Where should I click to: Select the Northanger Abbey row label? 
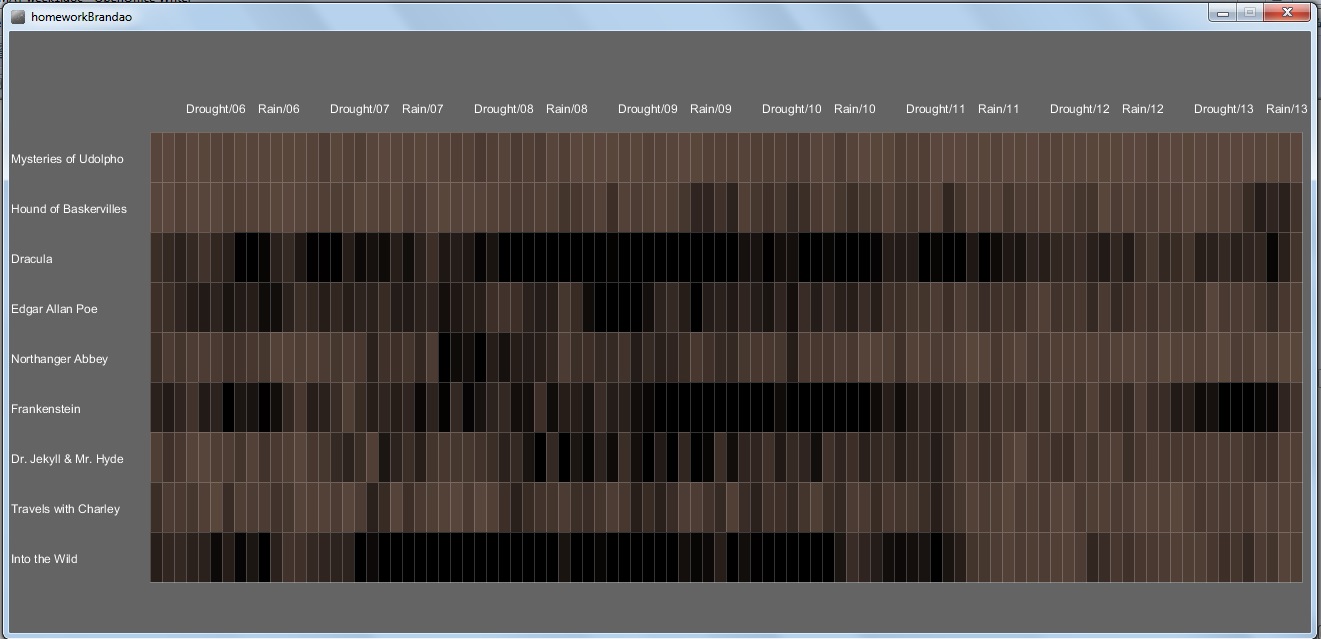point(59,359)
